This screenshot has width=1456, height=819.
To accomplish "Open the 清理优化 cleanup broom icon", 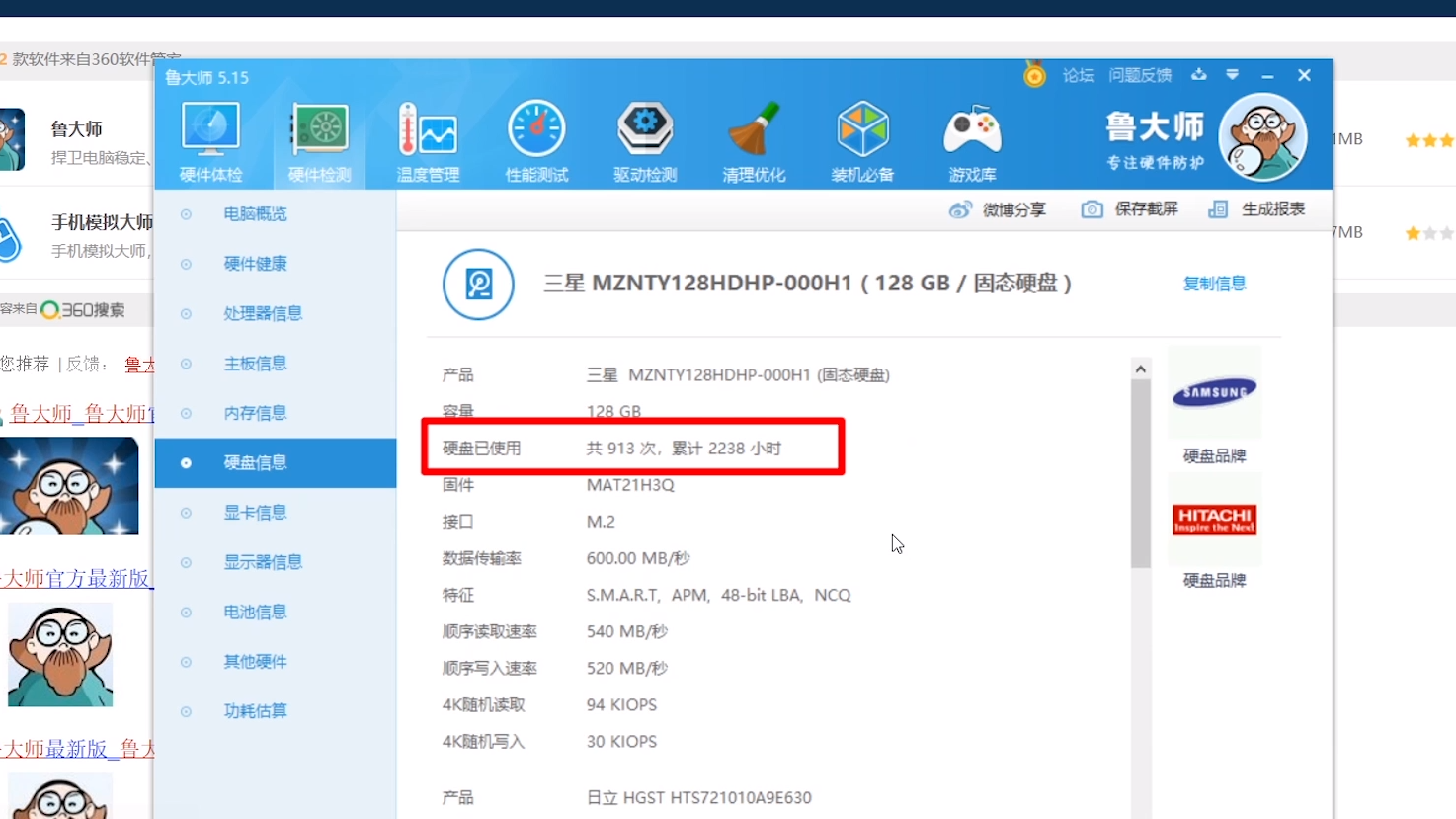I will tap(754, 141).
